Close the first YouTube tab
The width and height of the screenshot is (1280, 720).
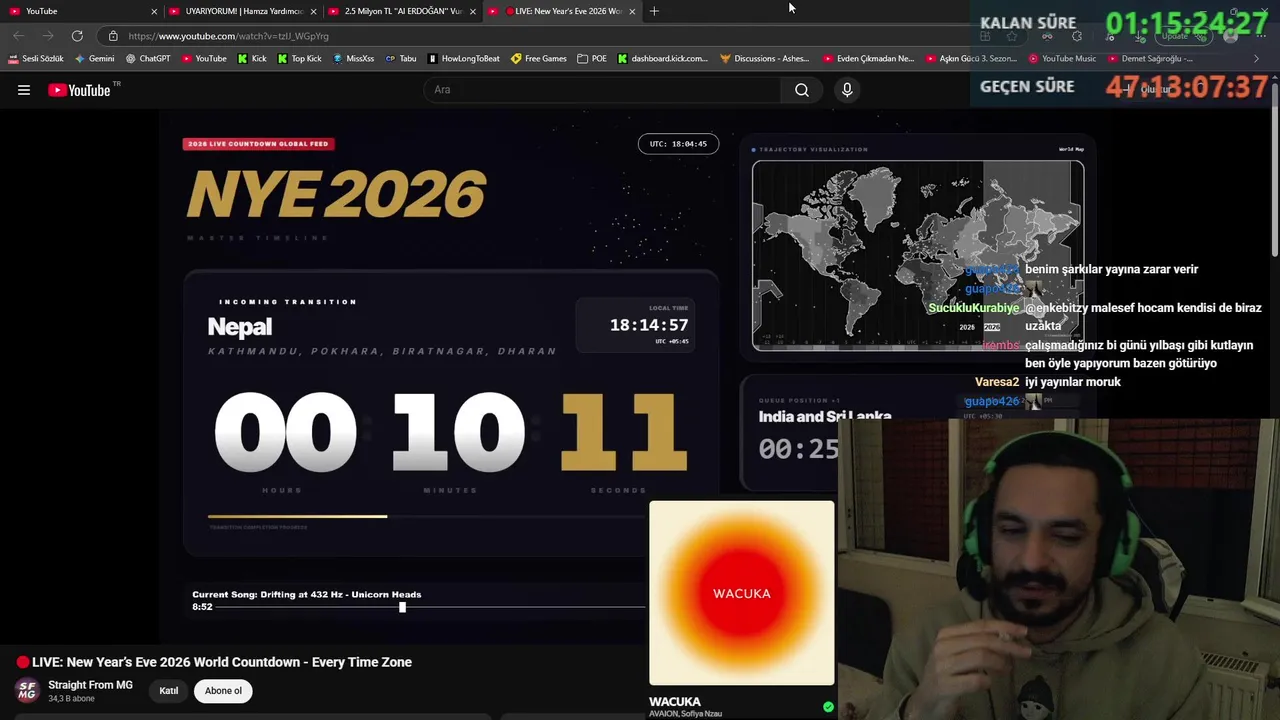coord(154,11)
